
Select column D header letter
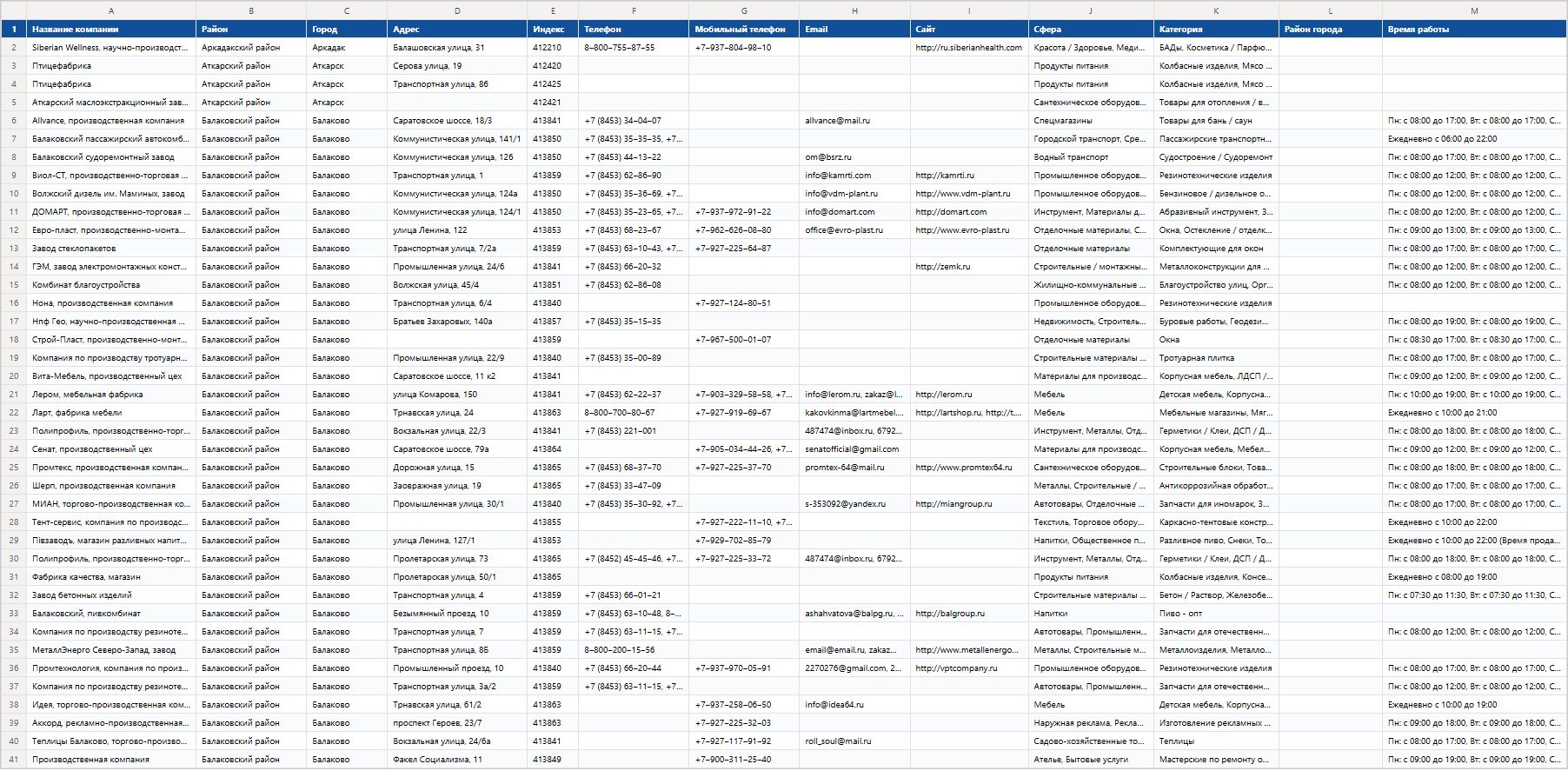(457, 11)
